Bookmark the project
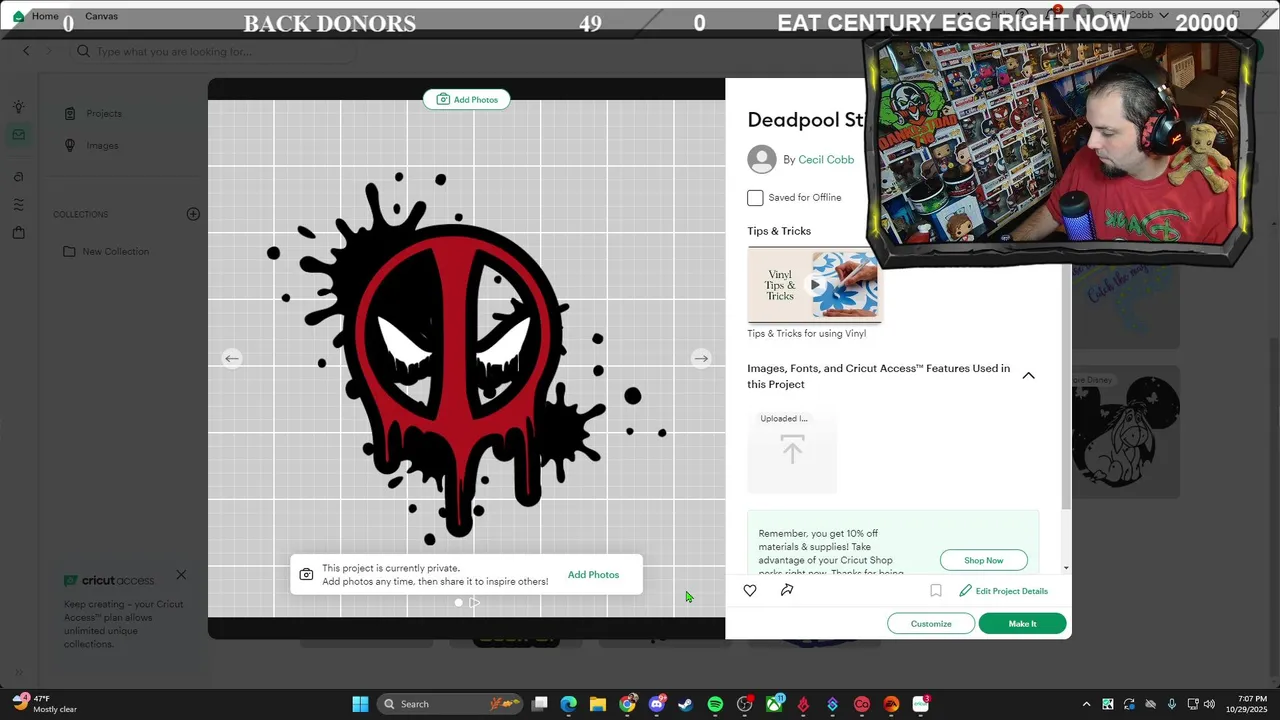Image resolution: width=1280 pixels, height=720 pixels. pos(936,591)
